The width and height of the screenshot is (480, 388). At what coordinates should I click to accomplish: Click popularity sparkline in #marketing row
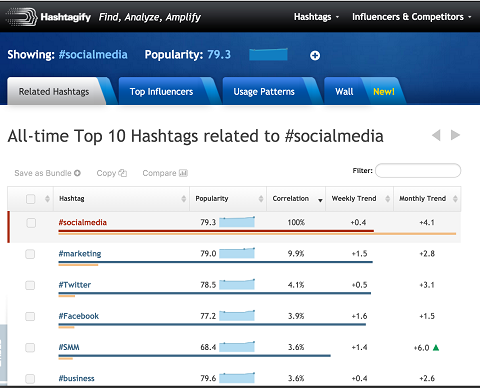(237, 253)
